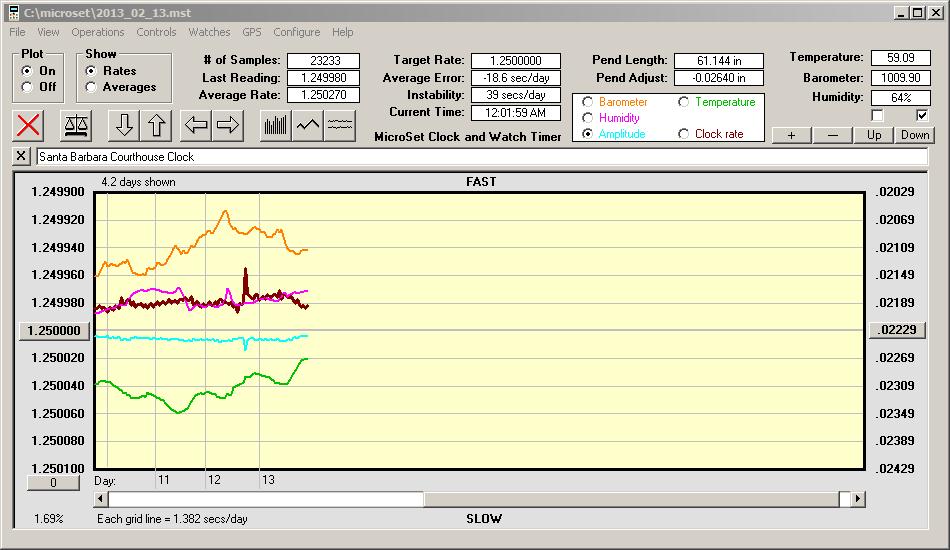Viewport: 950px width, 550px height.
Task: Click the Santa Barbara Courthouse Clock field
Action: coord(482,156)
